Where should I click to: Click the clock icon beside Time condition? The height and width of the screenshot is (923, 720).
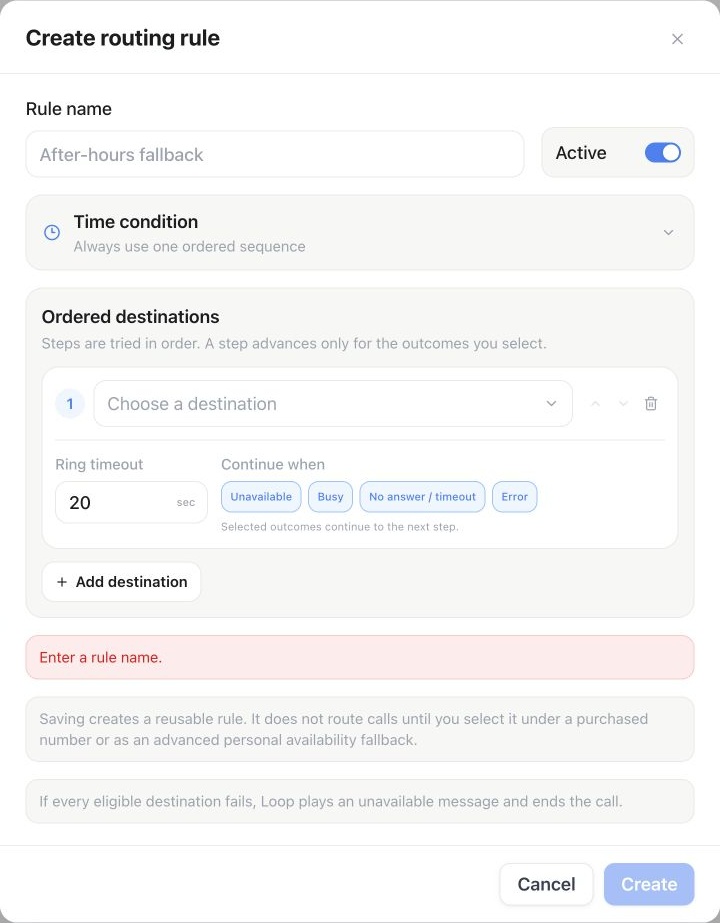[52, 233]
